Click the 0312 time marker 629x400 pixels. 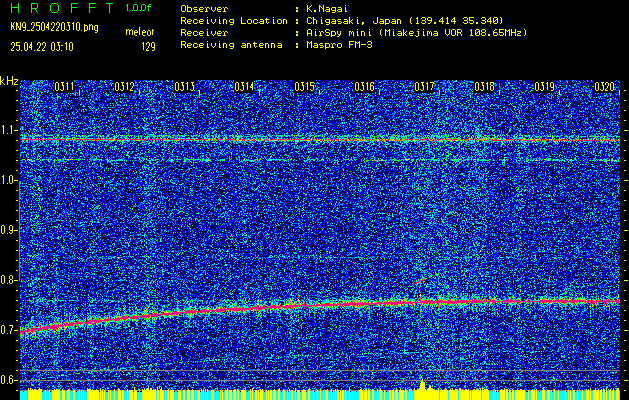(124, 87)
